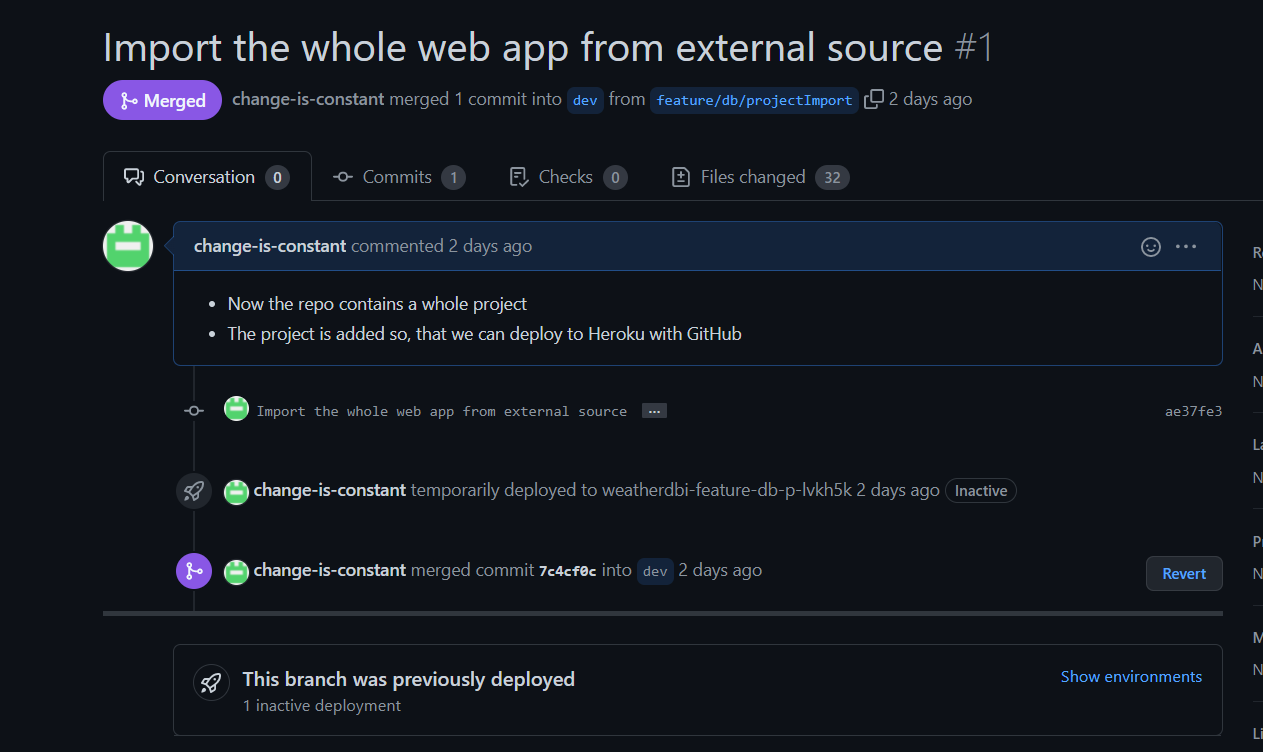Click the purple merge icon in timeline

[x=194, y=571]
